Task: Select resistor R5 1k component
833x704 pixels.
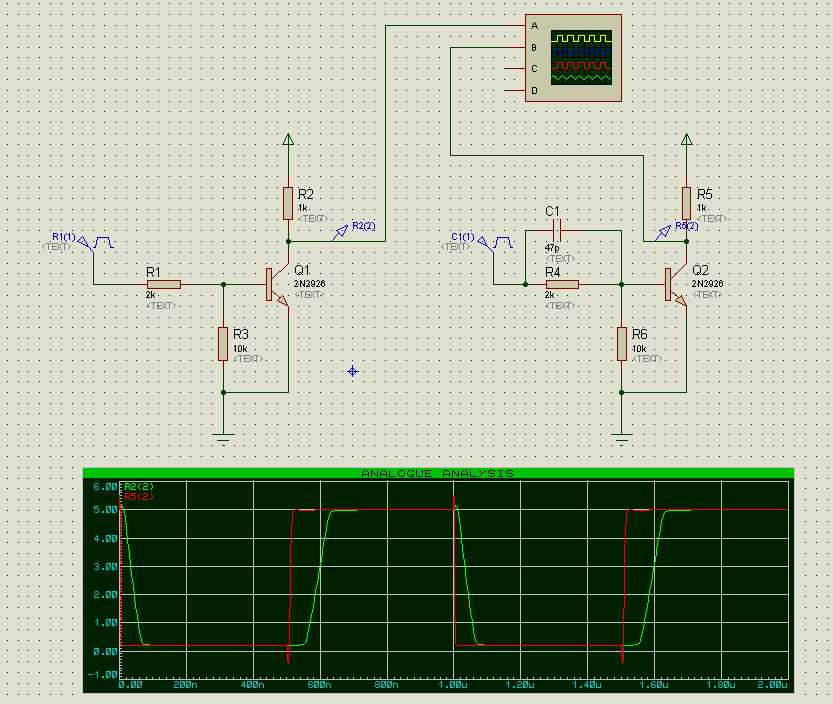Action: tap(686, 203)
